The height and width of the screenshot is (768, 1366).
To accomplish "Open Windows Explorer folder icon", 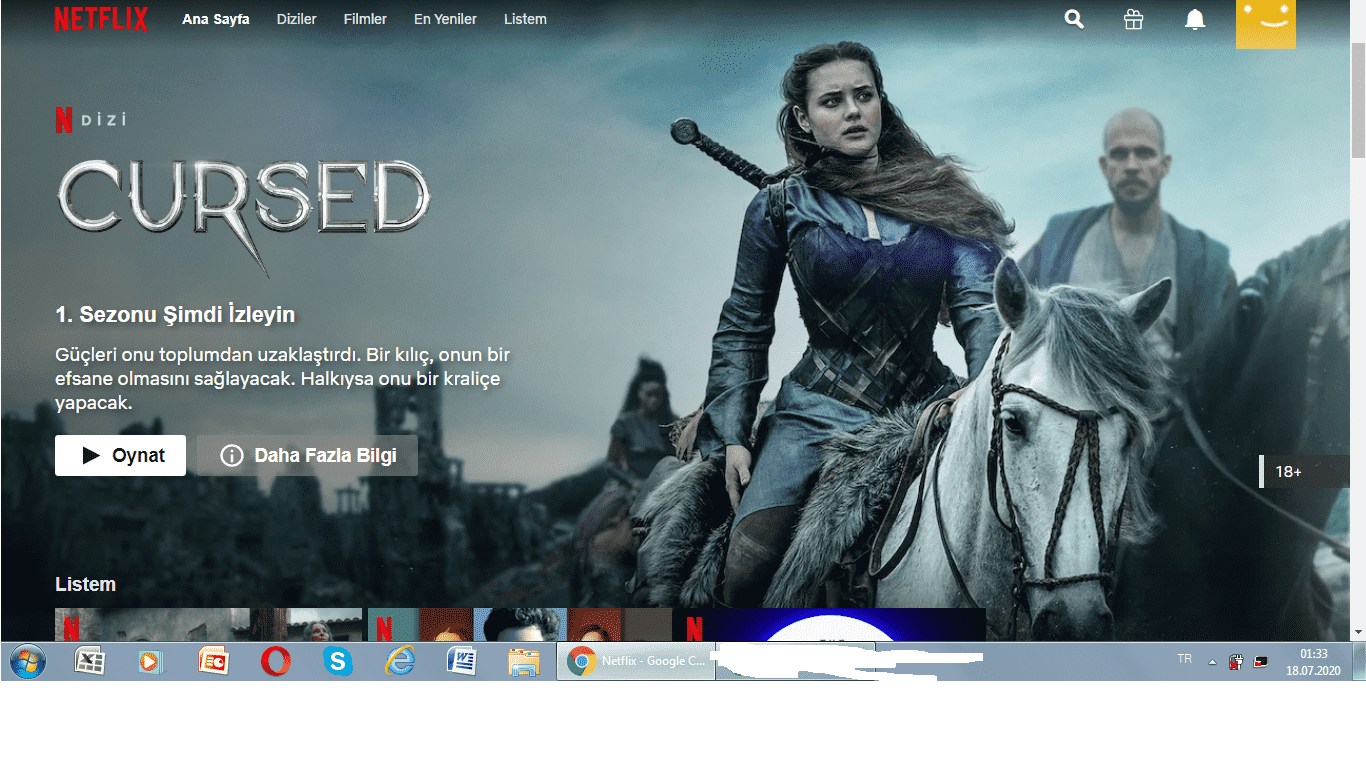I will click(x=524, y=661).
